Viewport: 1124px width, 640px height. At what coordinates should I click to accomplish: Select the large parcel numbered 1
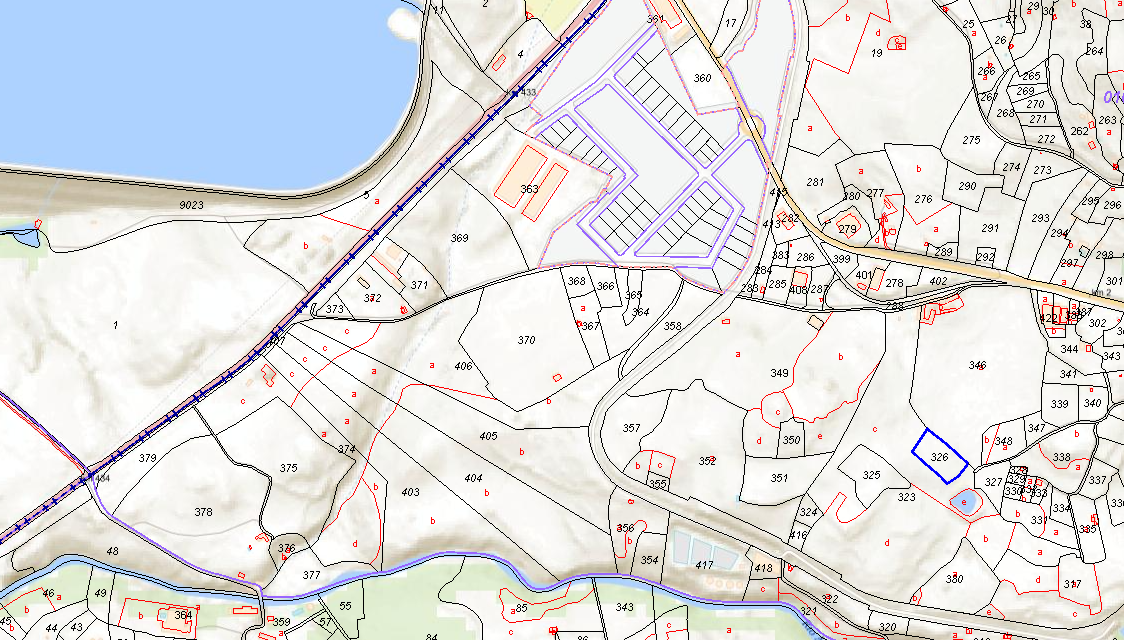coord(115,325)
